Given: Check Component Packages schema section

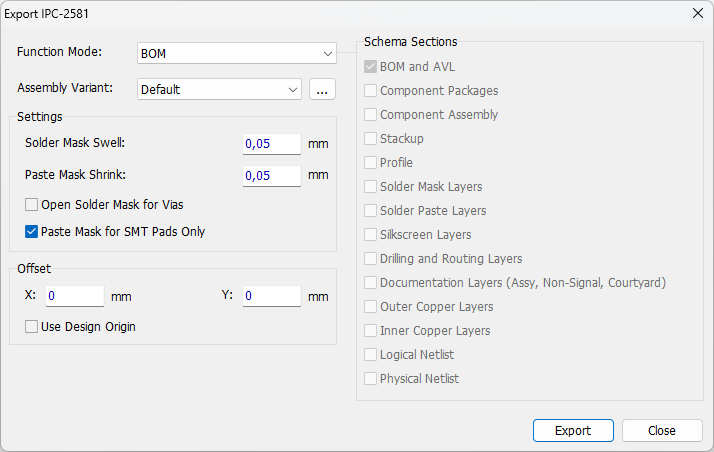Looking at the screenshot, I should pyautogui.click(x=370, y=91).
